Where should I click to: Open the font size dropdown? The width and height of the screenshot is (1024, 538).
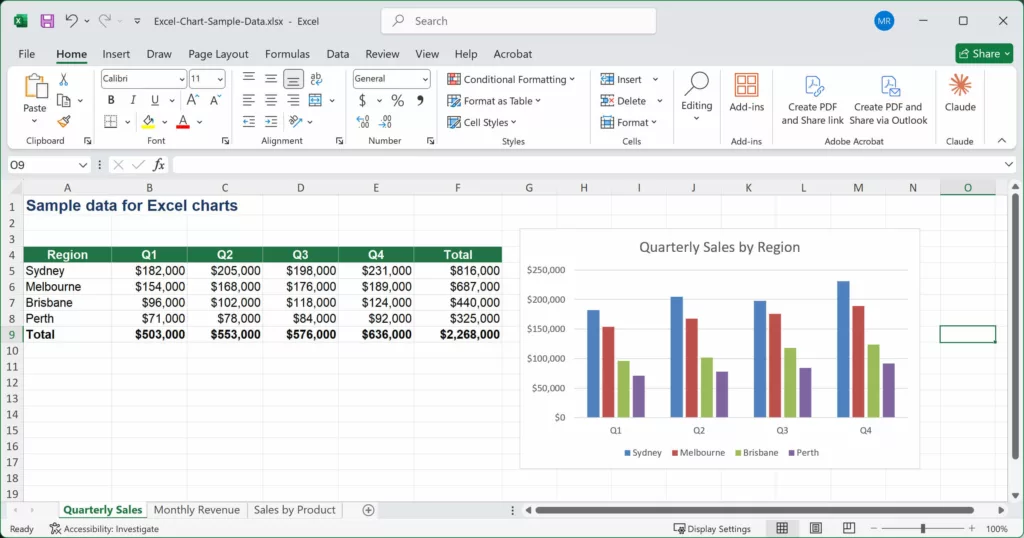coord(220,79)
